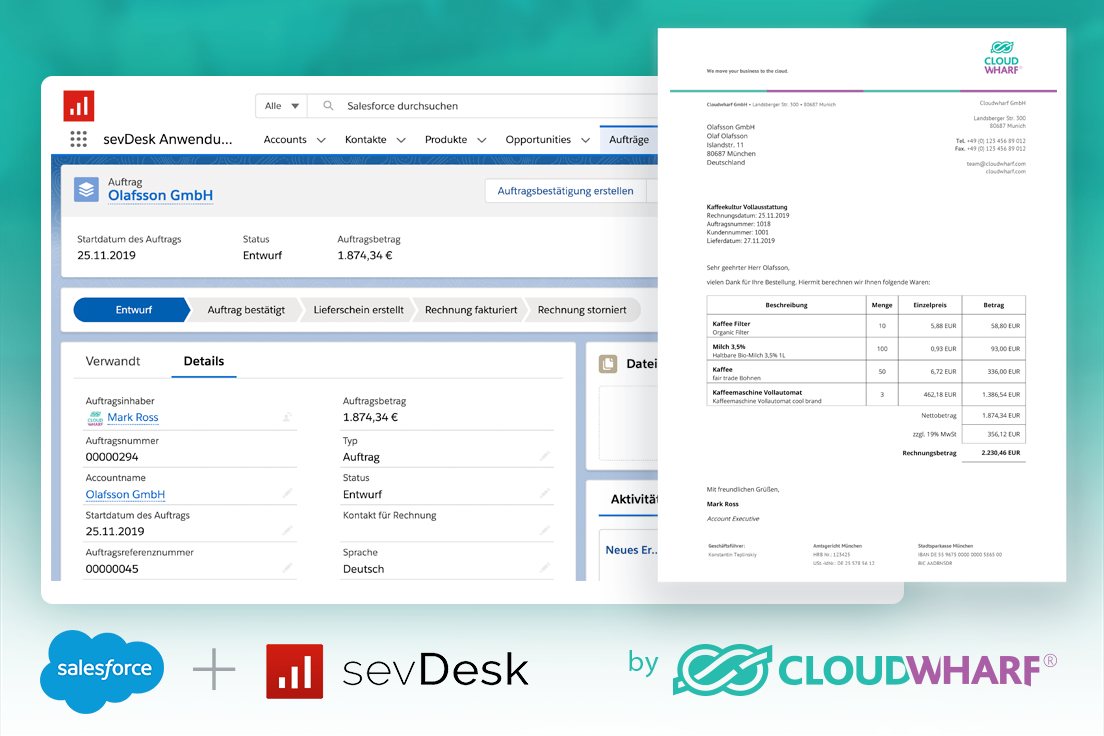The height and width of the screenshot is (736, 1104).
Task: Click the Salesforce cloud logo at bottom-left
Action: (101, 668)
